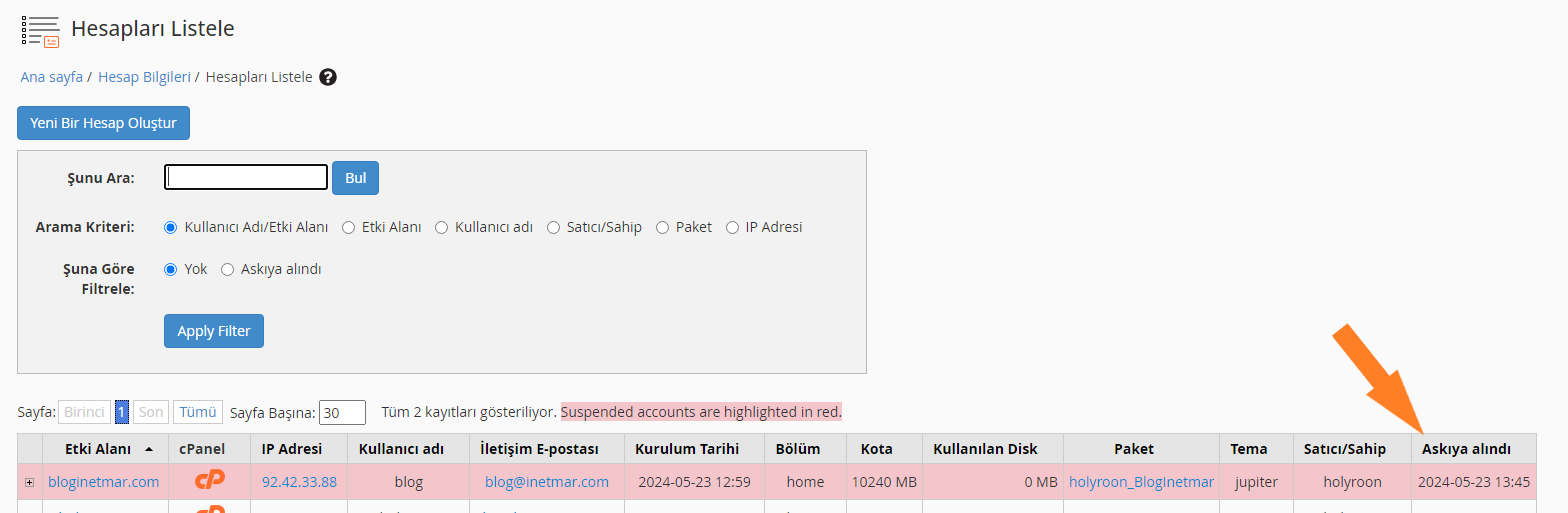
Task: Open the holyroon_BlogInetmar package link
Action: (1141, 482)
